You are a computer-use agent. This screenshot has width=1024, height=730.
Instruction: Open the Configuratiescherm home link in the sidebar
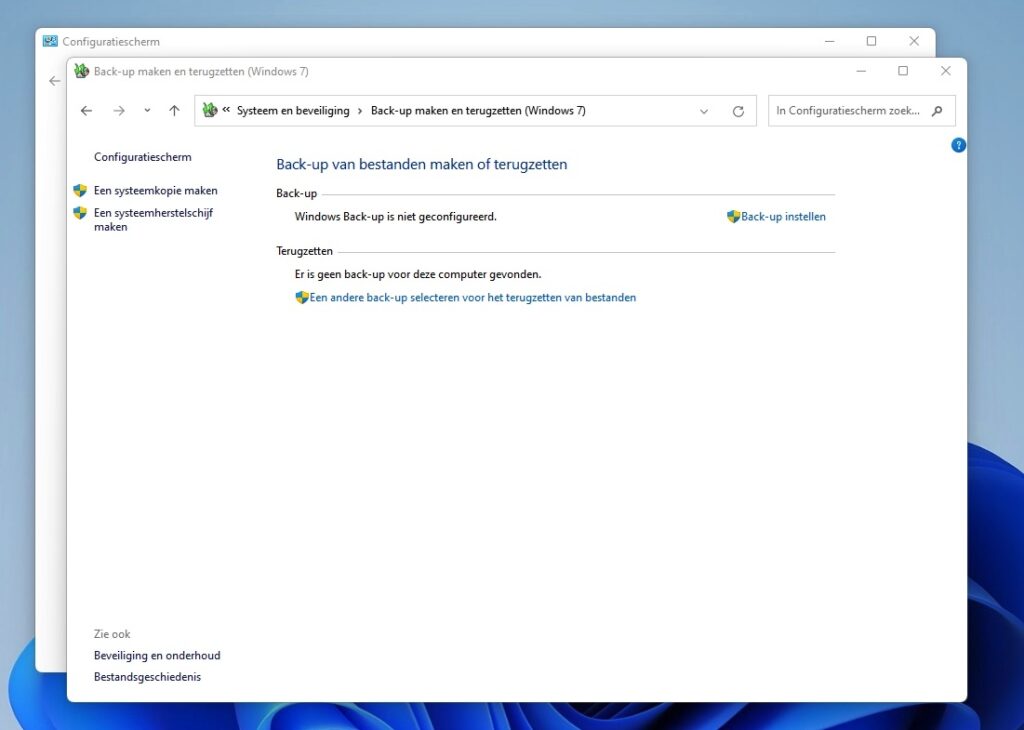pos(142,157)
